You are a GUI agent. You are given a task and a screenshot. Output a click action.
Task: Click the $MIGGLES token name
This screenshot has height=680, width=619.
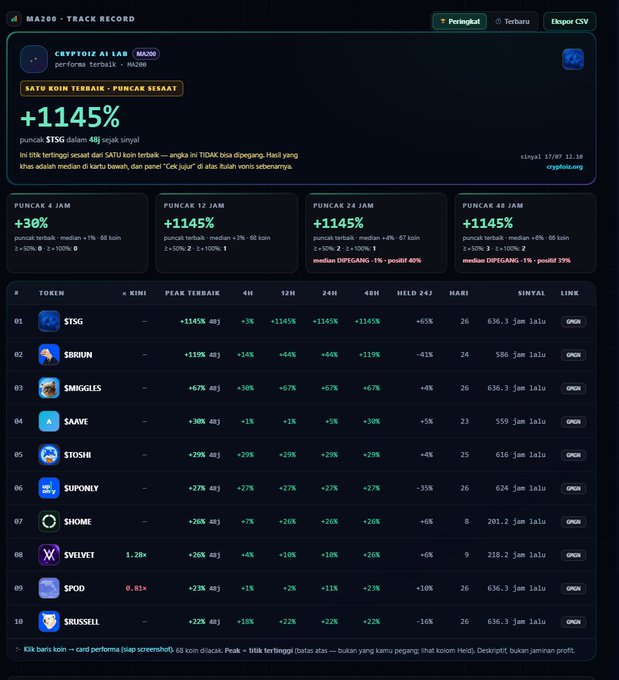(82, 388)
